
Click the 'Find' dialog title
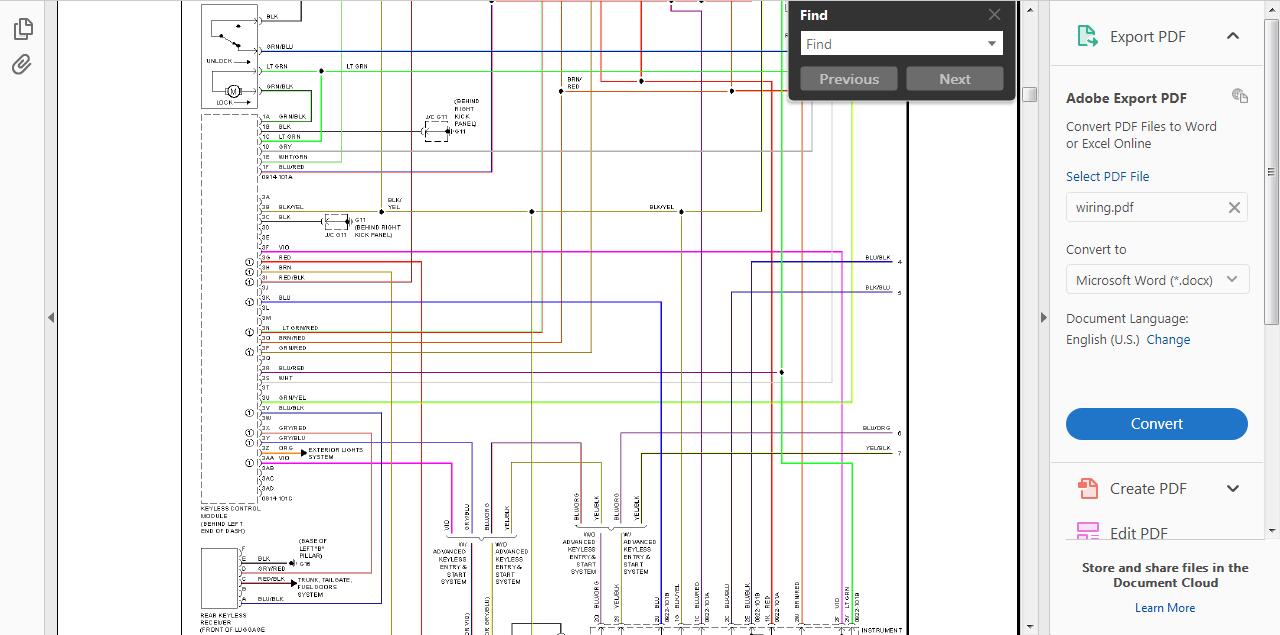[x=814, y=15]
